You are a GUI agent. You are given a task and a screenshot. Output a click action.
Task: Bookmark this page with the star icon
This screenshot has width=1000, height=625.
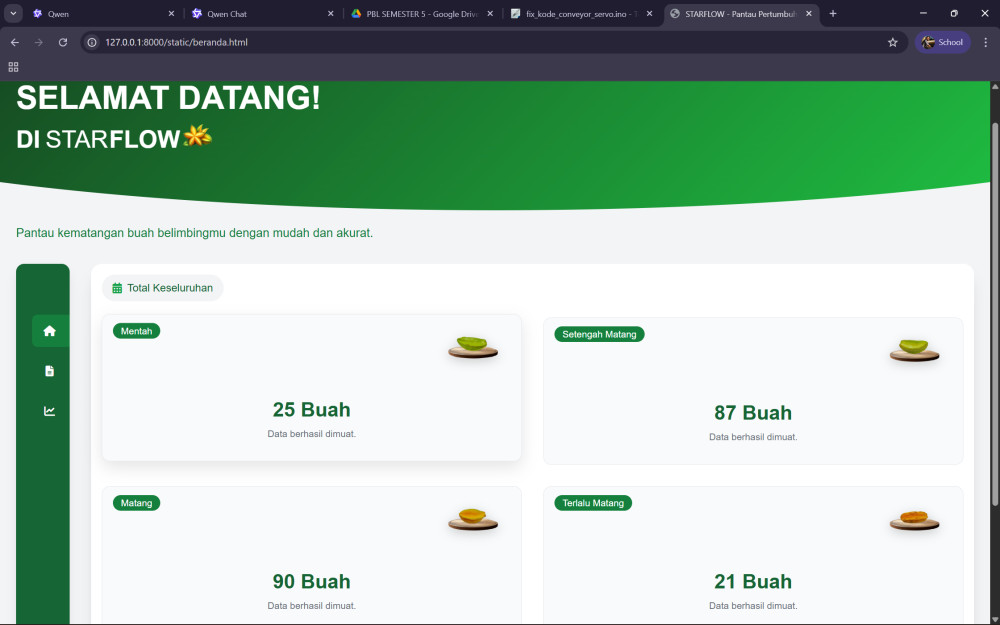(892, 43)
